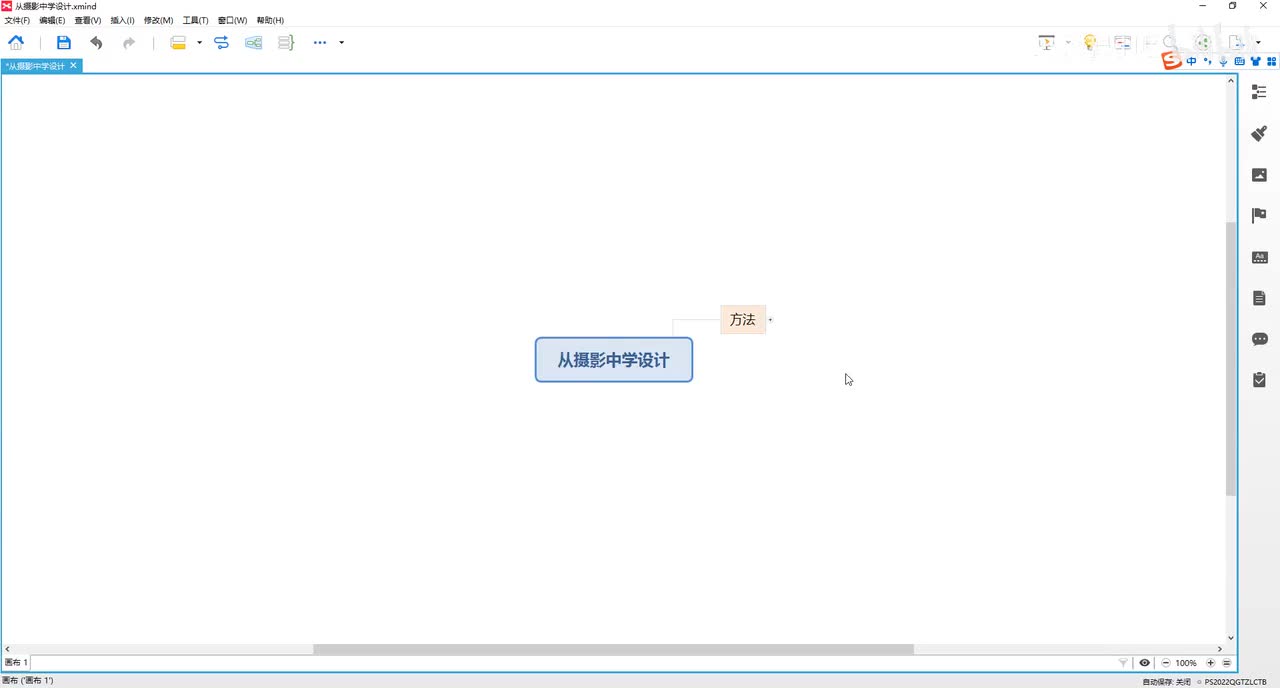This screenshot has width=1280, height=688.
Task: Open the Markers flag panel
Action: (x=1259, y=216)
